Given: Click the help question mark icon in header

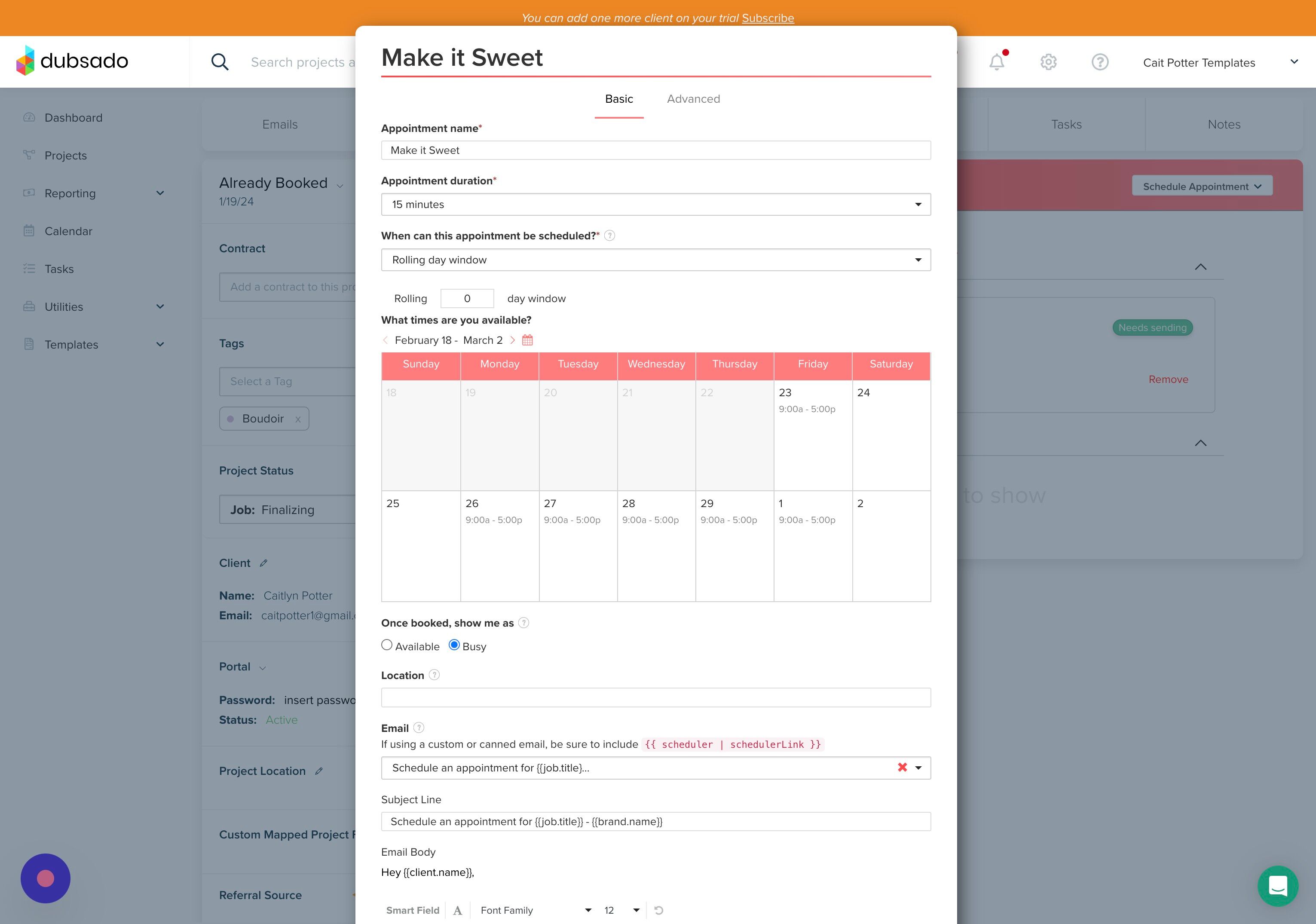Looking at the screenshot, I should 1099,62.
